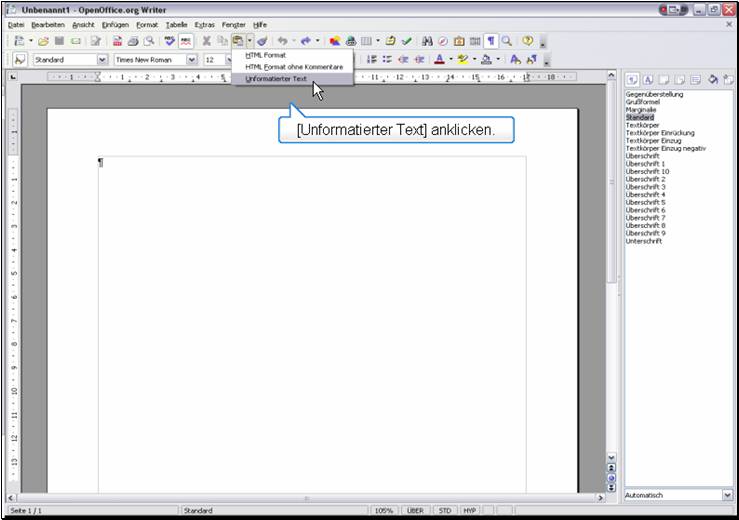739x520 pixels.
Task: Click the font color A icon
Action: 439,60
